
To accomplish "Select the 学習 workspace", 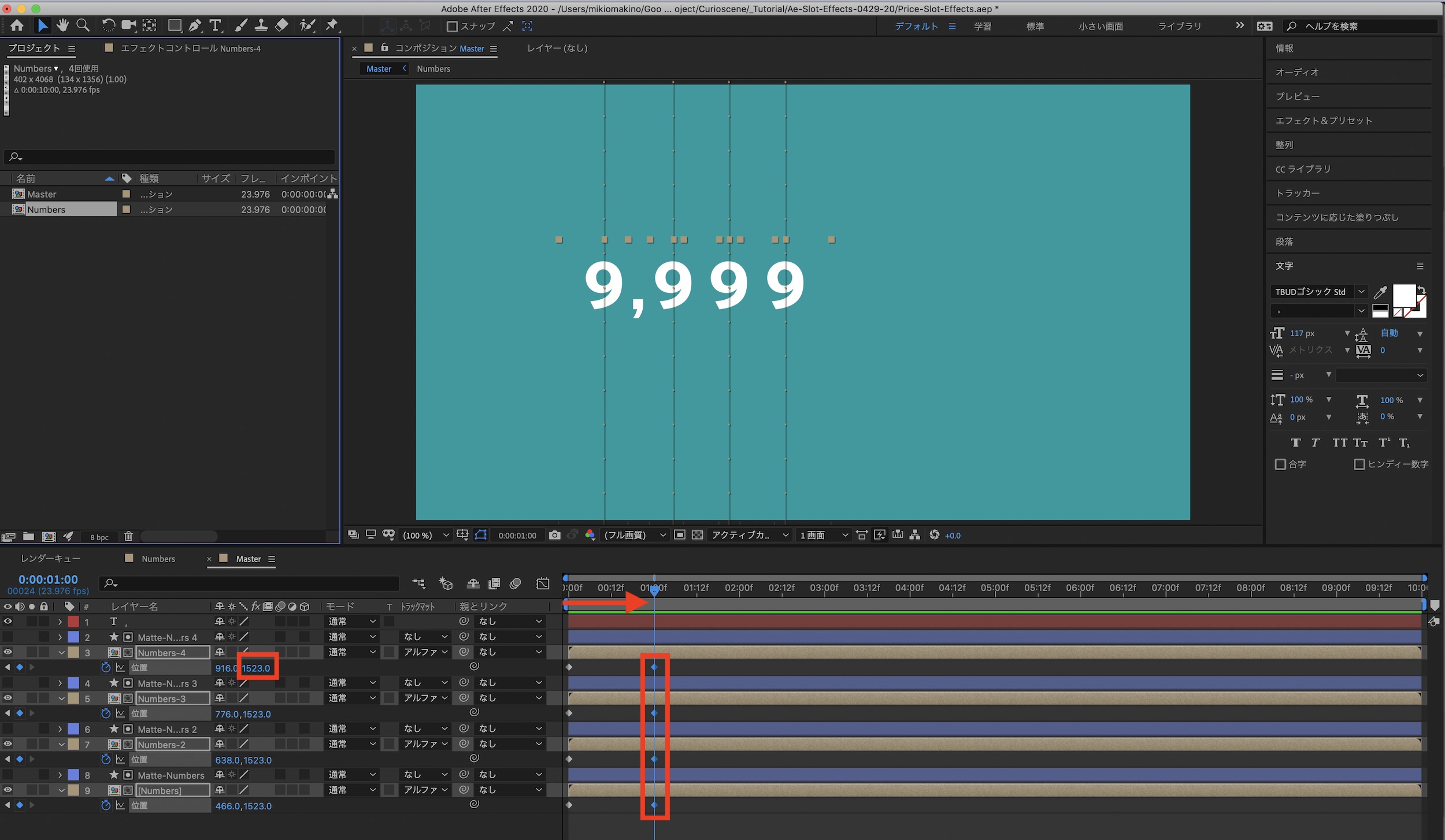I will (982, 27).
